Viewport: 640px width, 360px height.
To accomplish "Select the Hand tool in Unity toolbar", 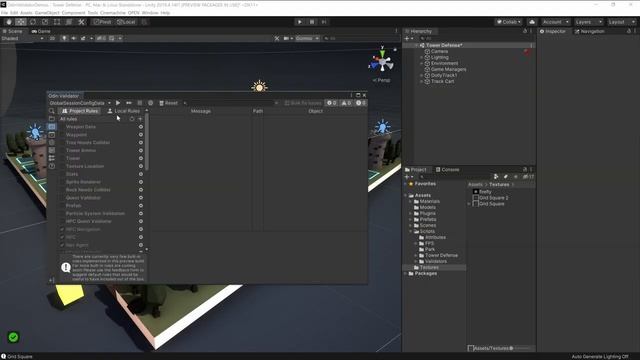I will (9, 22).
